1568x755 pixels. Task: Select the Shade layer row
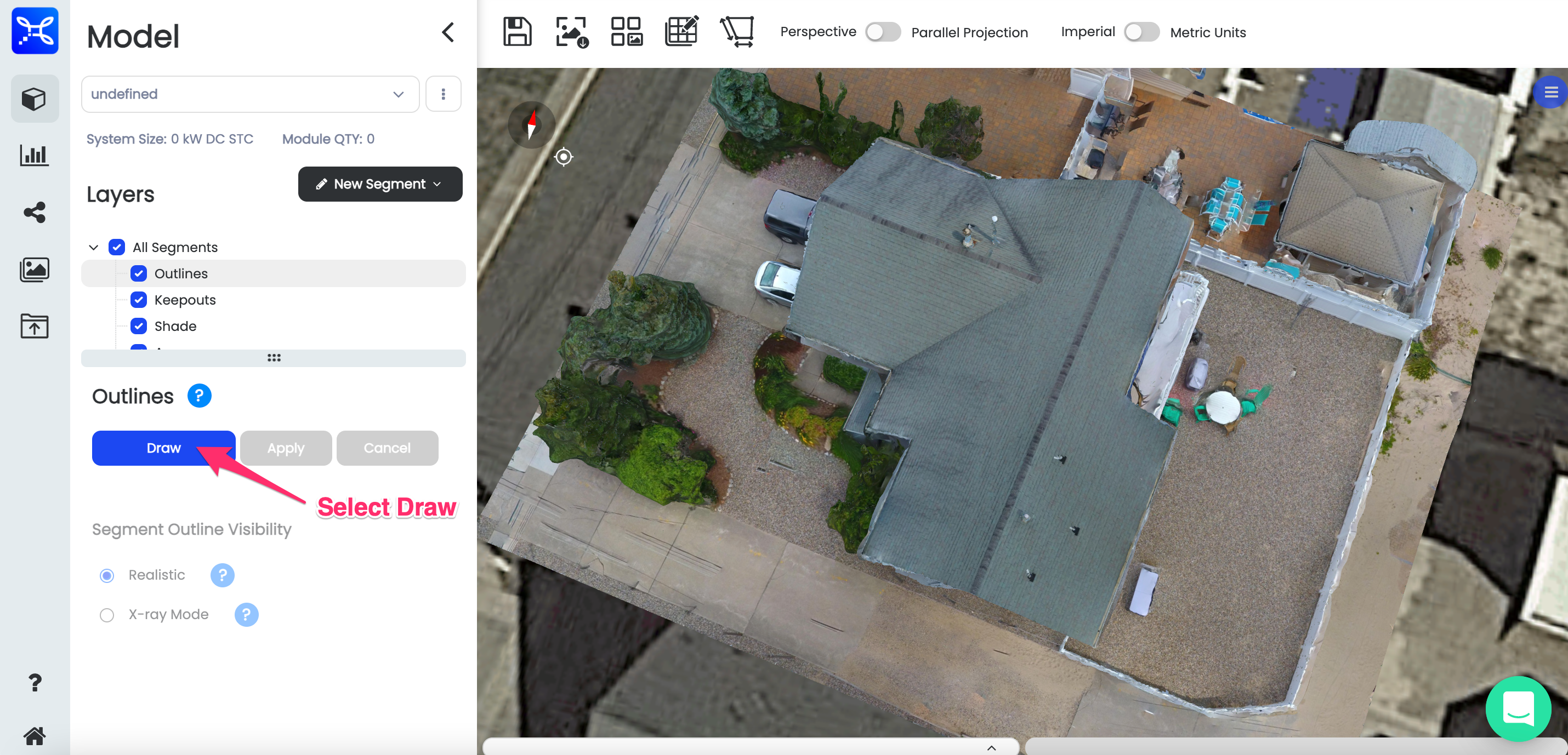point(274,326)
